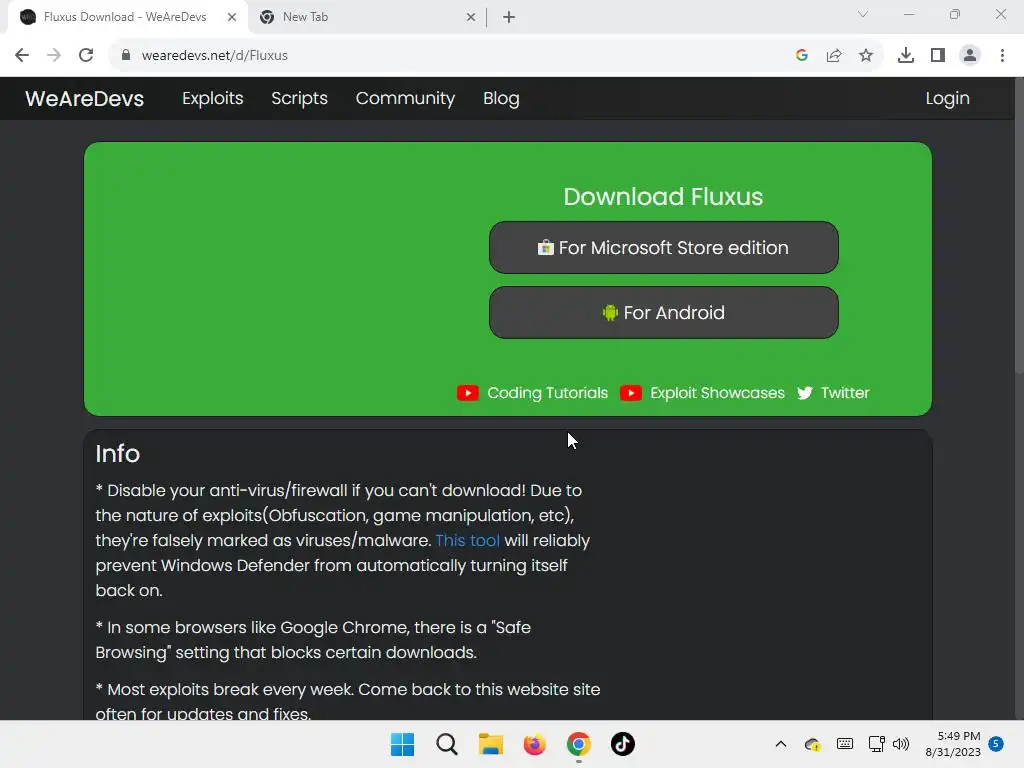Open notification badge showing 5
Image resolution: width=1024 pixels, height=768 pixels.
(x=996, y=743)
